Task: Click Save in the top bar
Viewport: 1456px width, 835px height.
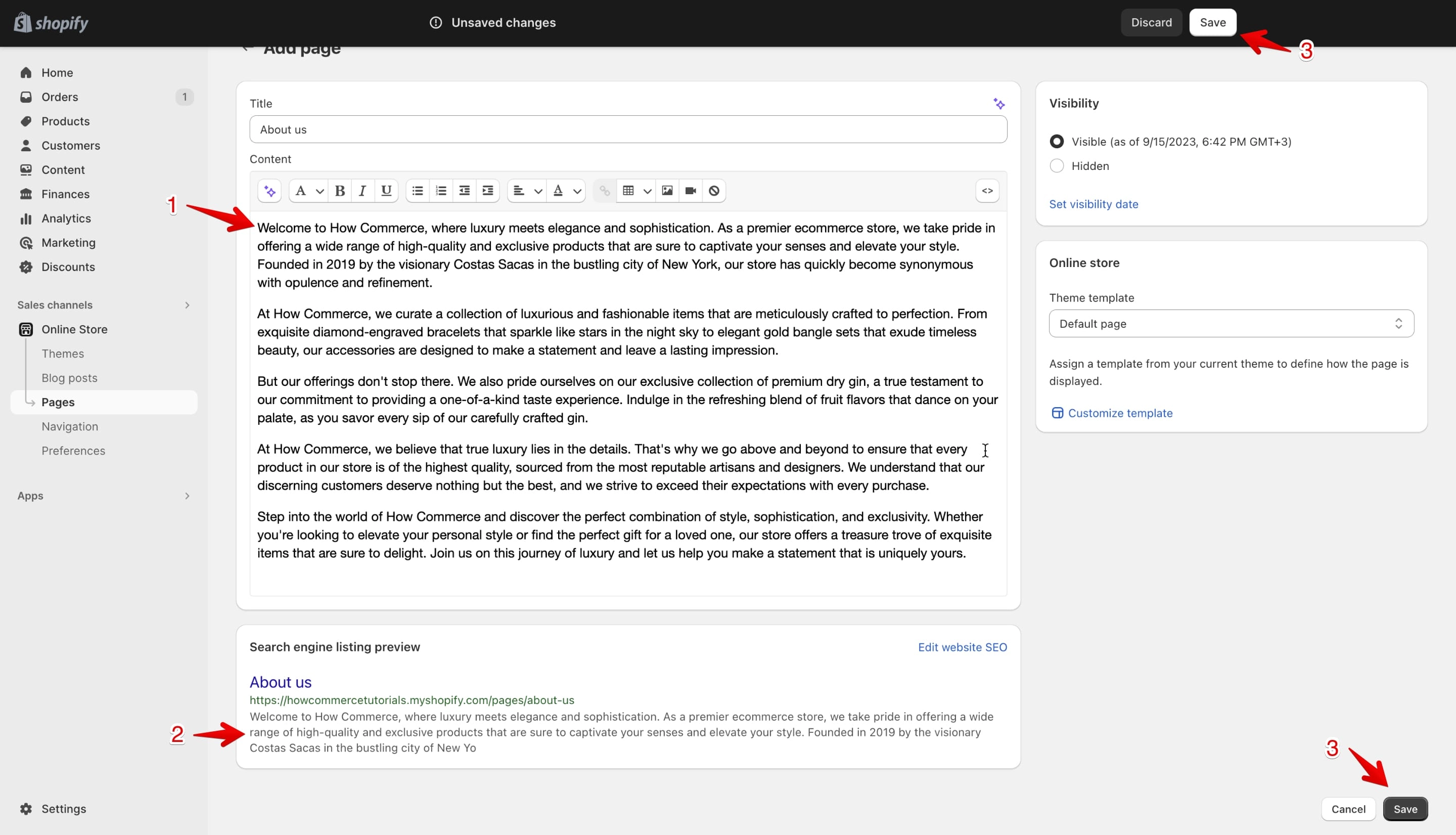Action: [1212, 22]
